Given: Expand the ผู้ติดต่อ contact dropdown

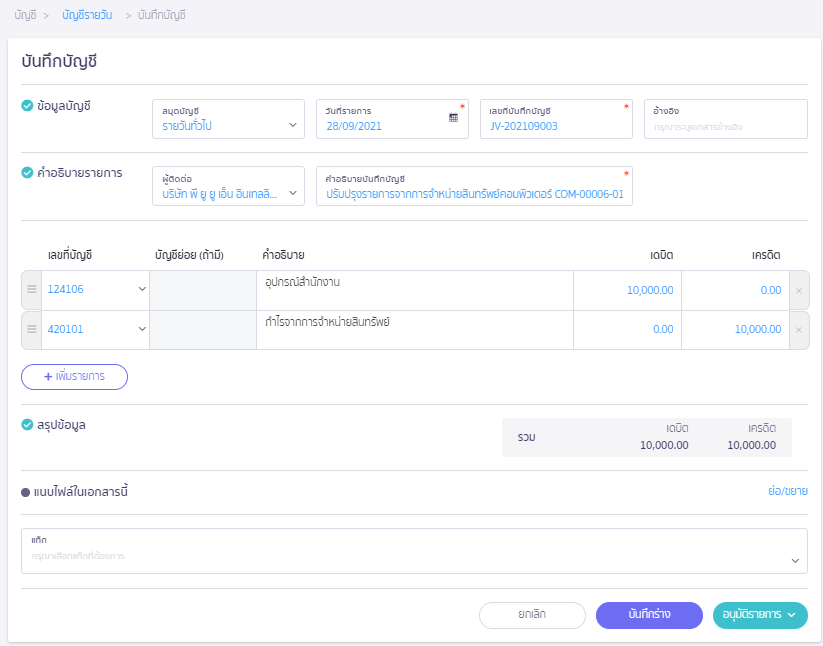Looking at the screenshot, I should 228,186.
